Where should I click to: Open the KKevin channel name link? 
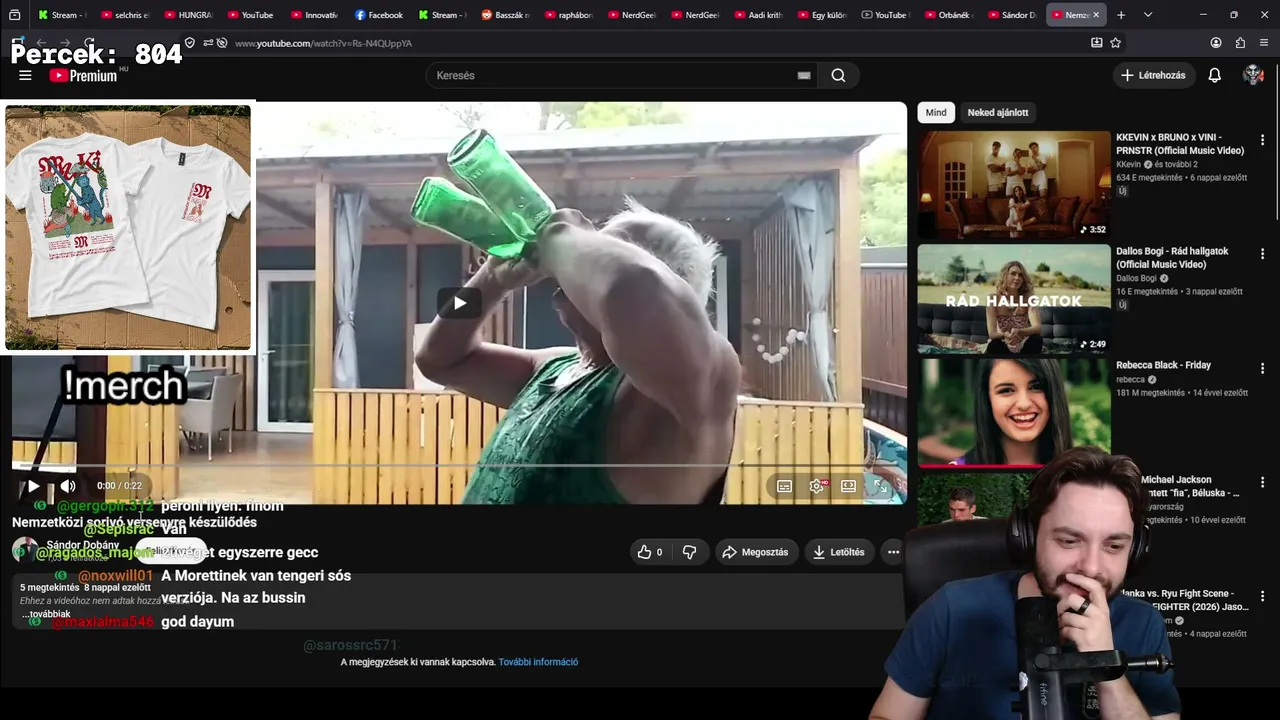click(1128, 164)
